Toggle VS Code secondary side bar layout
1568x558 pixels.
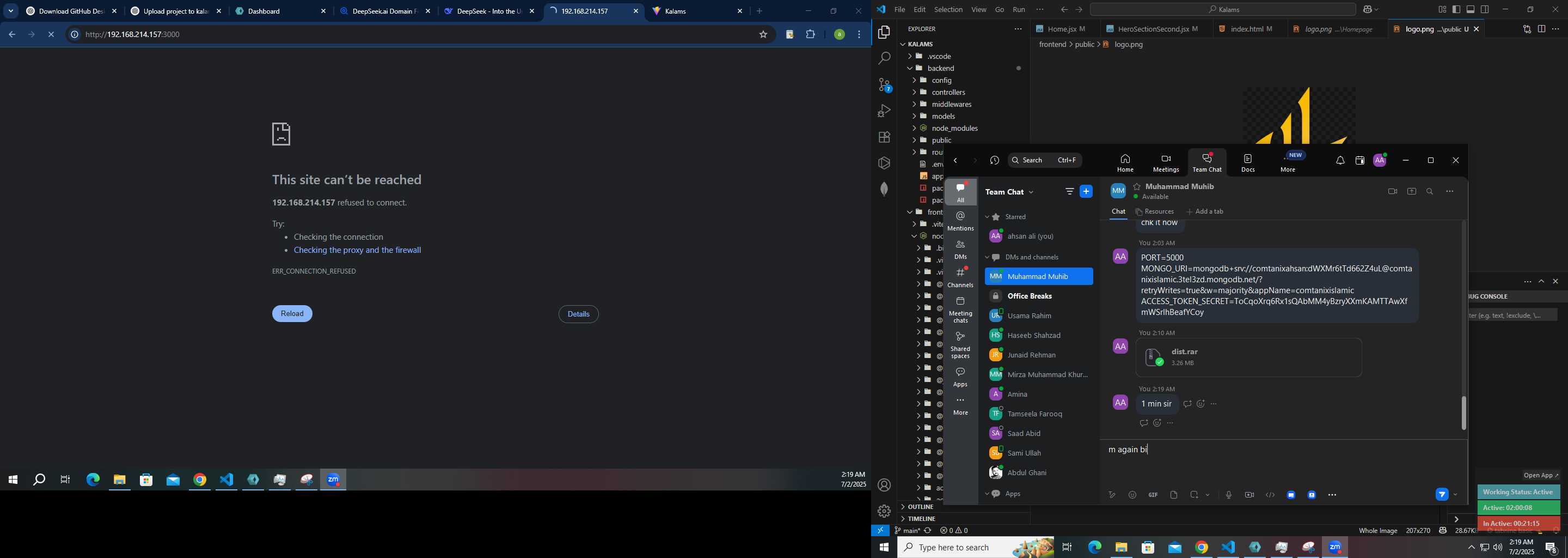pyautogui.click(x=1485, y=10)
